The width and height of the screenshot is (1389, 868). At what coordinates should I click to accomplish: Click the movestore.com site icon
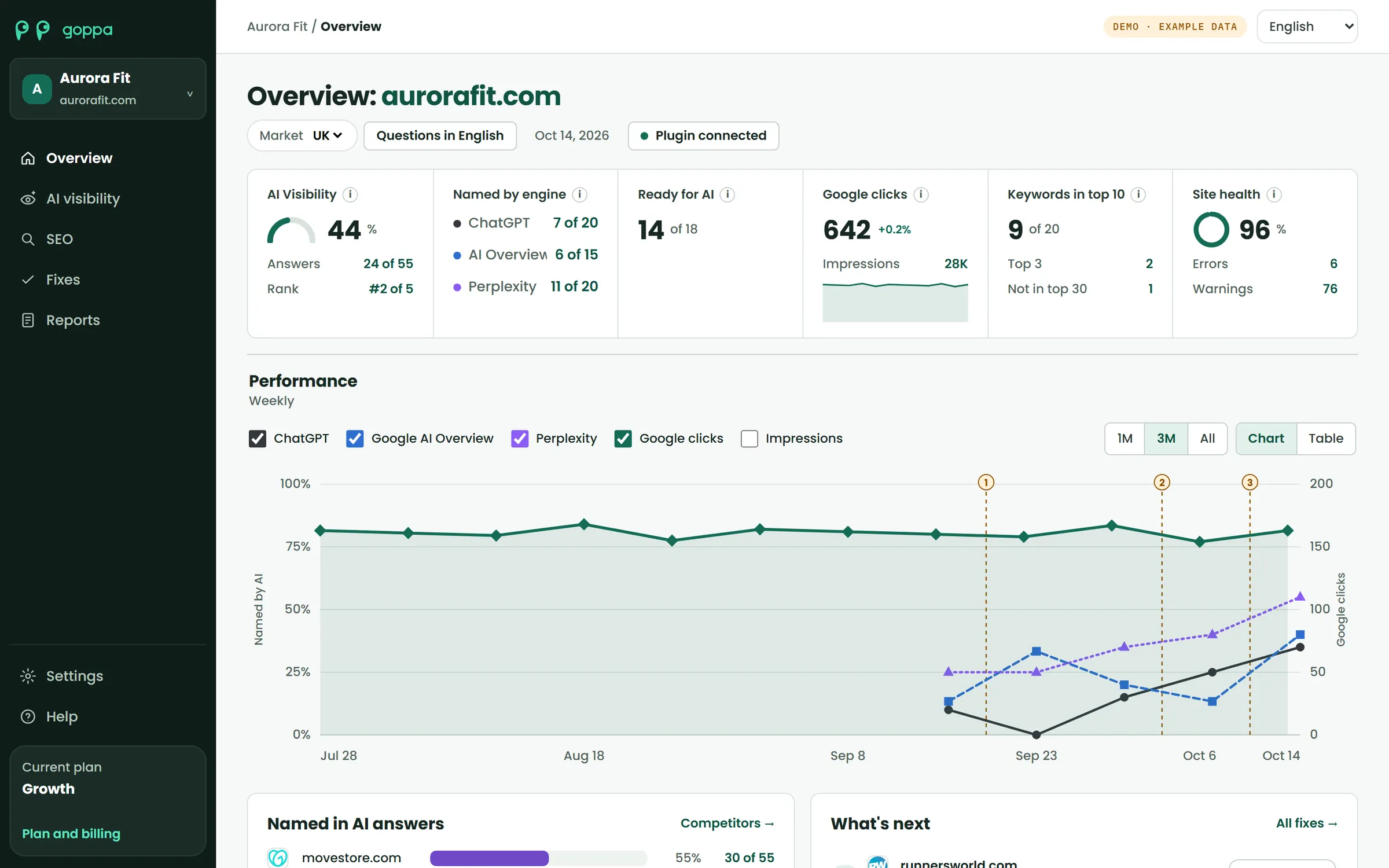pos(278,857)
